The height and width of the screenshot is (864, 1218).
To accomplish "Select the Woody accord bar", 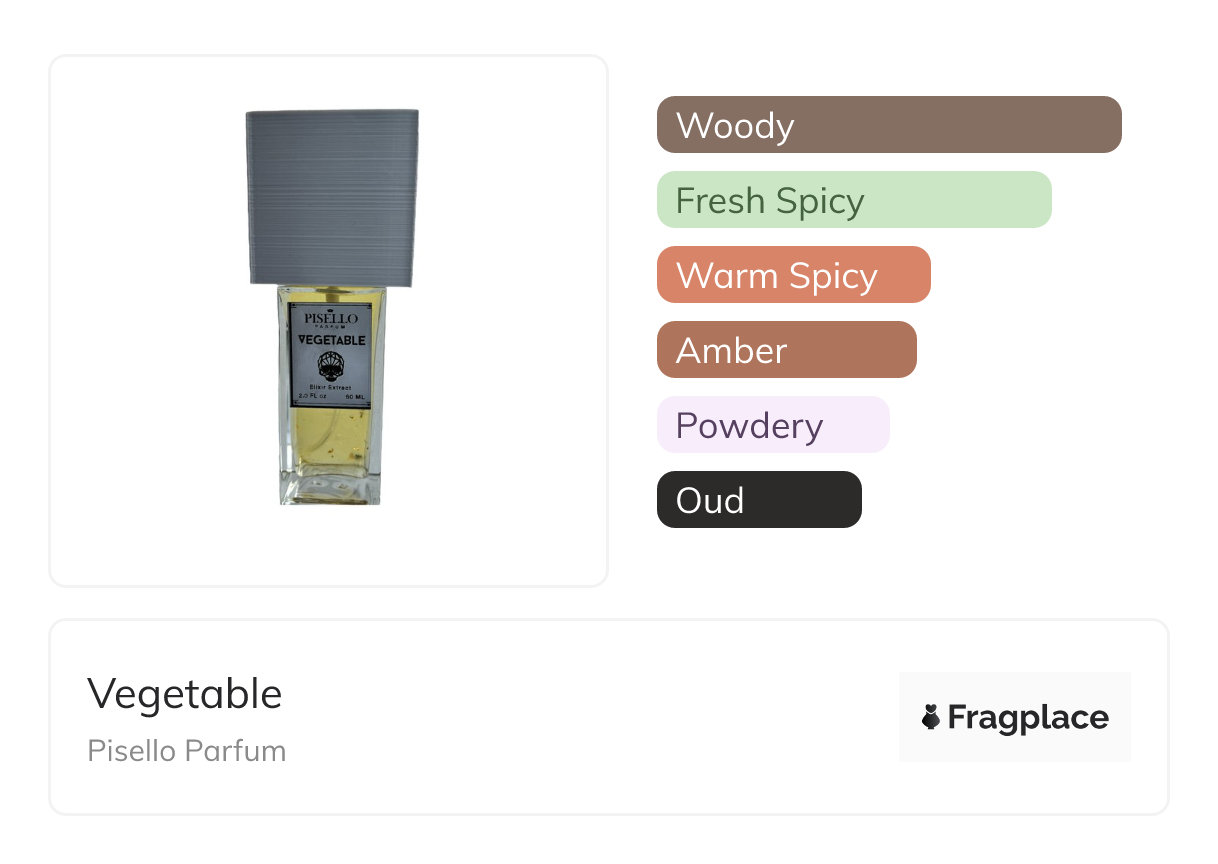I will click(x=889, y=125).
